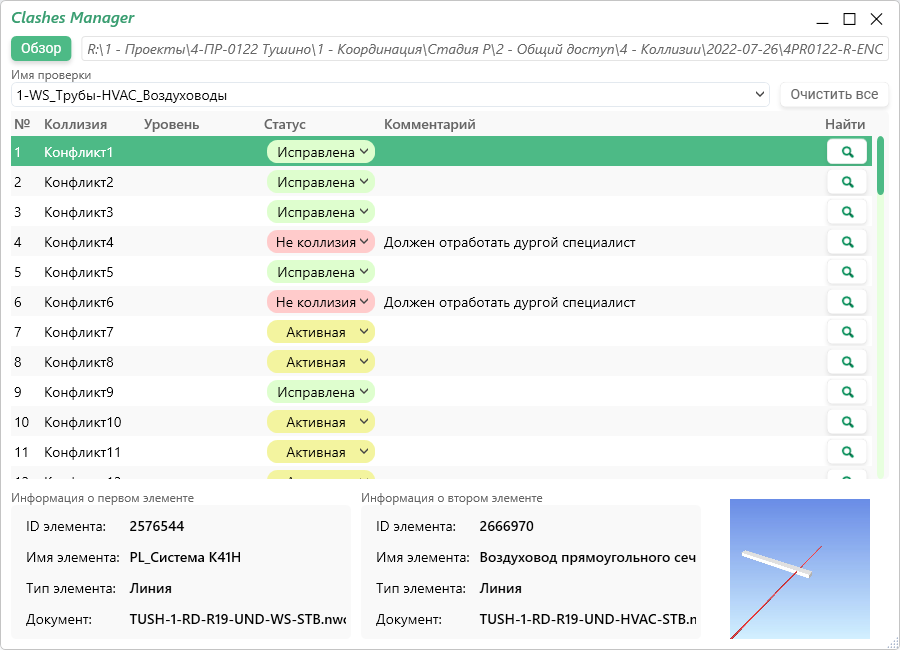Image resolution: width=900 pixels, height=650 pixels.
Task: Click the report file path field
Action: pos(485,49)
